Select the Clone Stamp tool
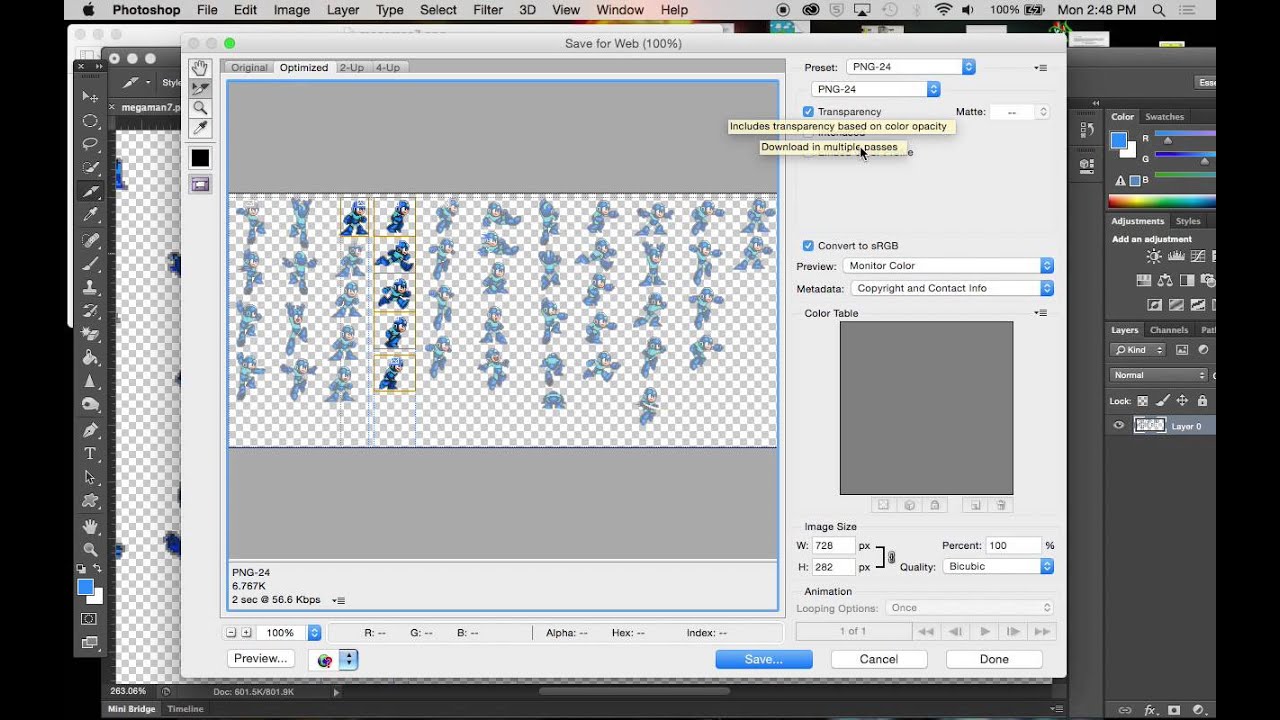Screen dimensions: 1280x720 (91, 287)
